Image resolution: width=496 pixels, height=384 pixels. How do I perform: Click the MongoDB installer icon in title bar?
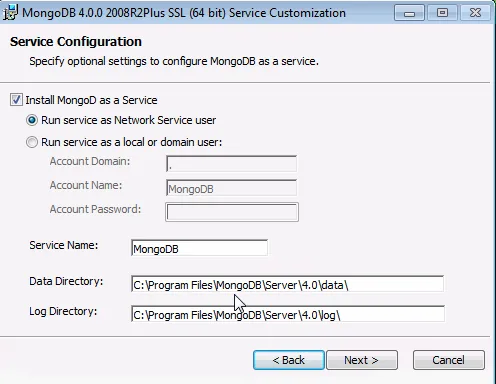[x=10, y=13]
